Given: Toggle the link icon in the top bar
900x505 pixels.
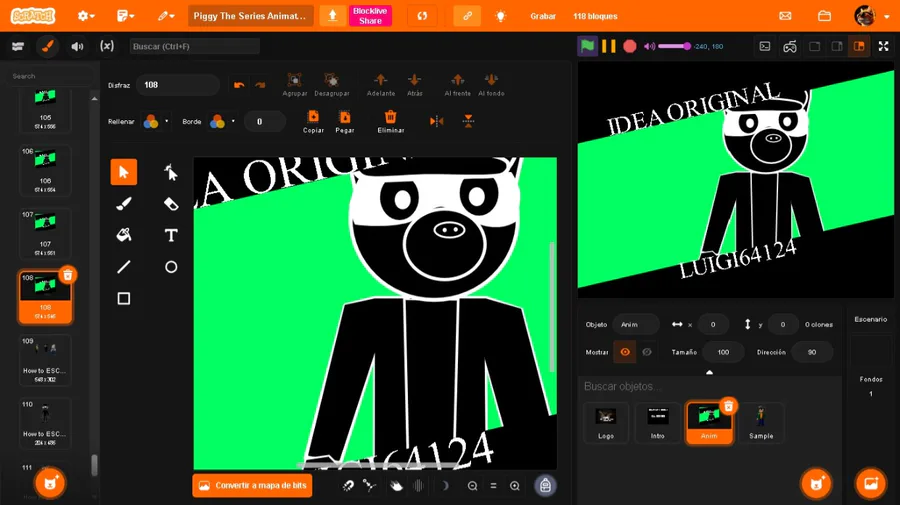Looking at the screenshot, I should tap(467, 16).
